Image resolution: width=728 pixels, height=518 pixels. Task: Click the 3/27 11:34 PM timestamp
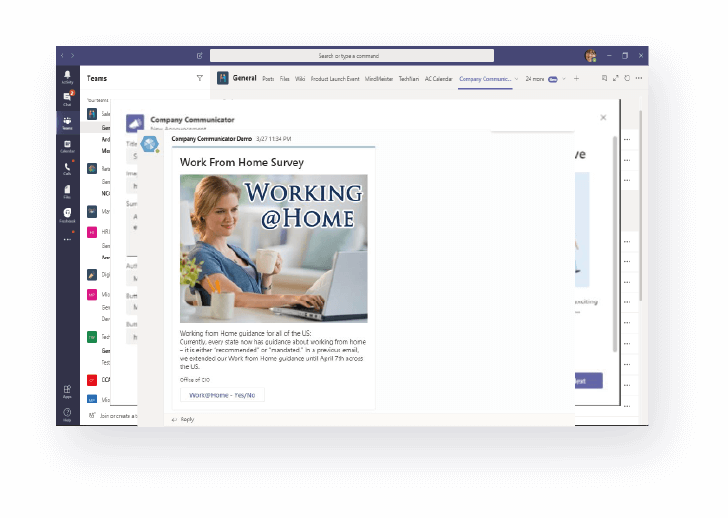(x=273, y=139)
